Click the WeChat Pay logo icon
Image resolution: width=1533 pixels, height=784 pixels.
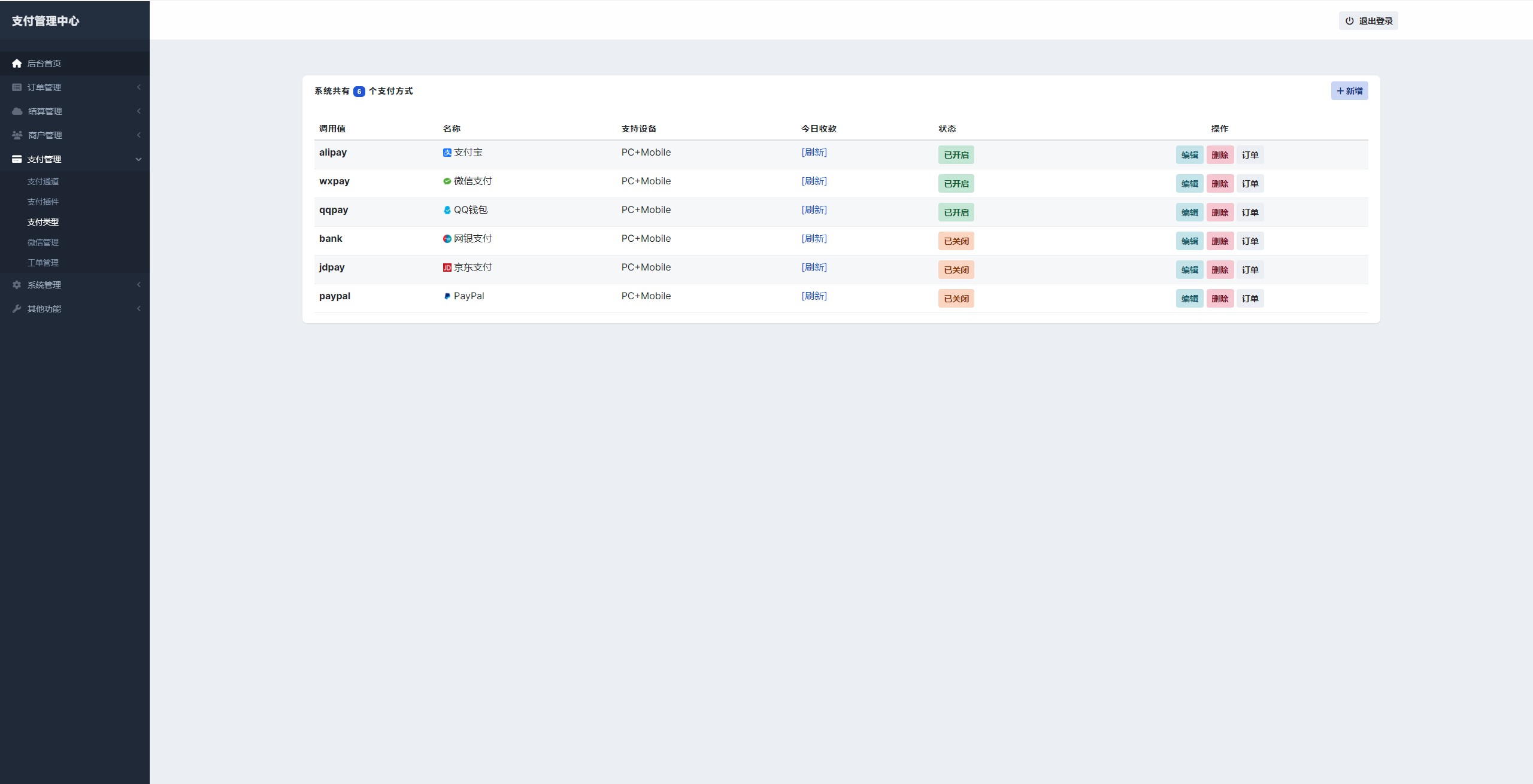[447, 181]
